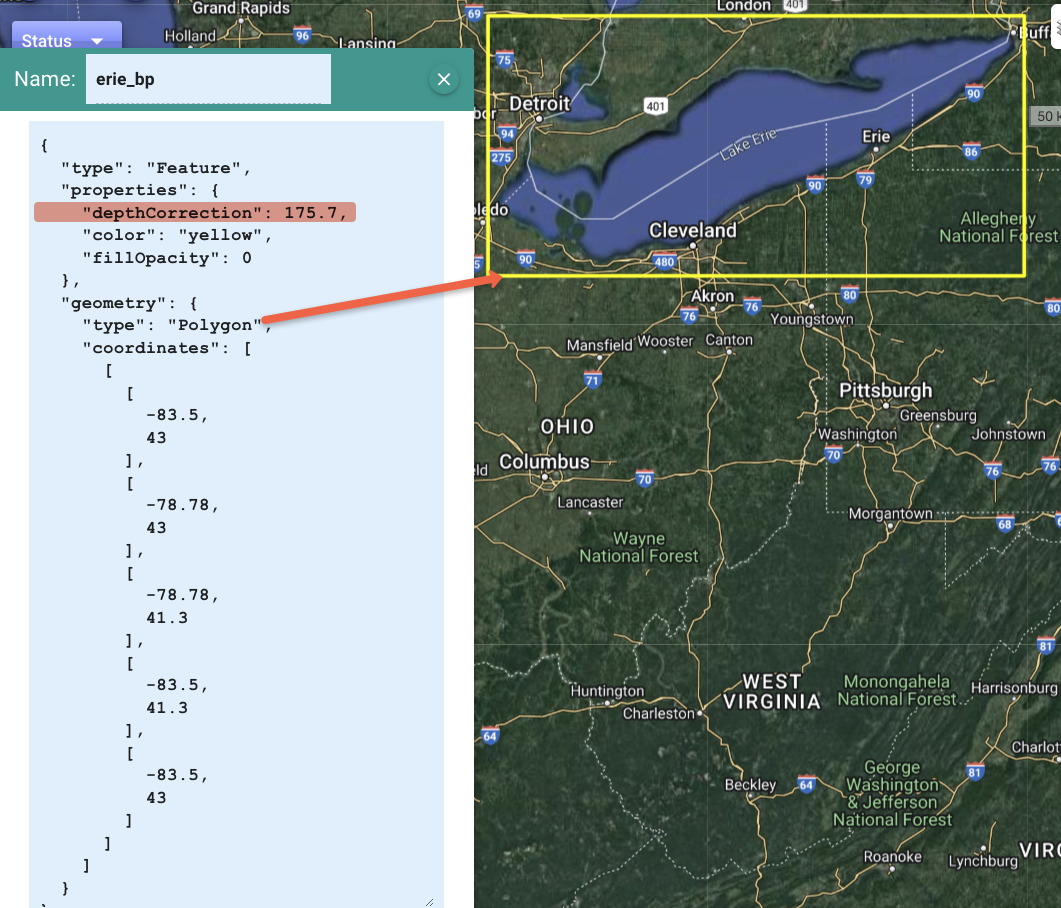The image size is (1061, 908).
Task: Click the Interstate 68 shield near Morgantown
Action: point(1005,524)
